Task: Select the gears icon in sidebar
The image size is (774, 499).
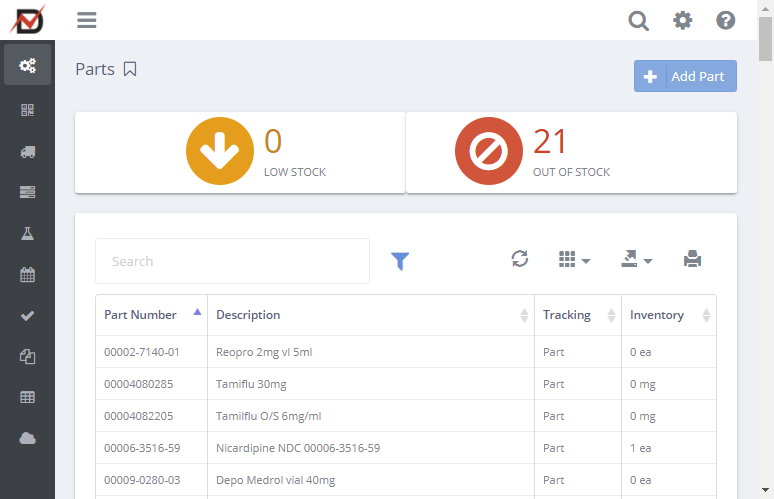Action: coord(28,65)
